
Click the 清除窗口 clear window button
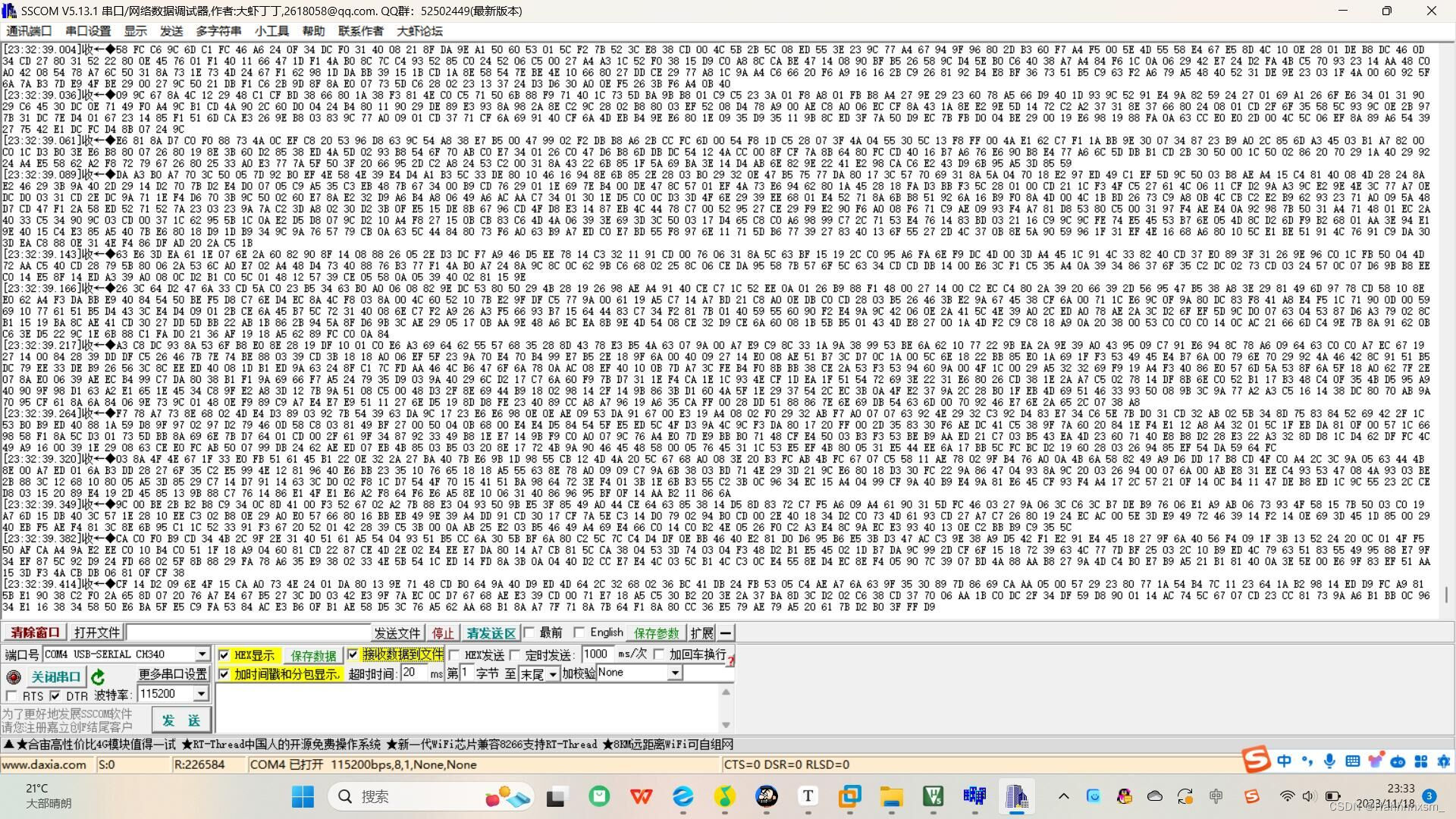(35, 633)
